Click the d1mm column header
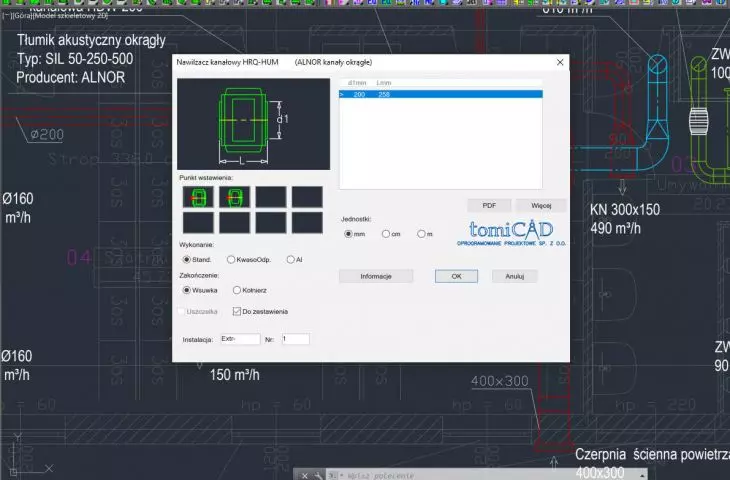This screenshot has width=730, height=480. click(x=357, y=83)
